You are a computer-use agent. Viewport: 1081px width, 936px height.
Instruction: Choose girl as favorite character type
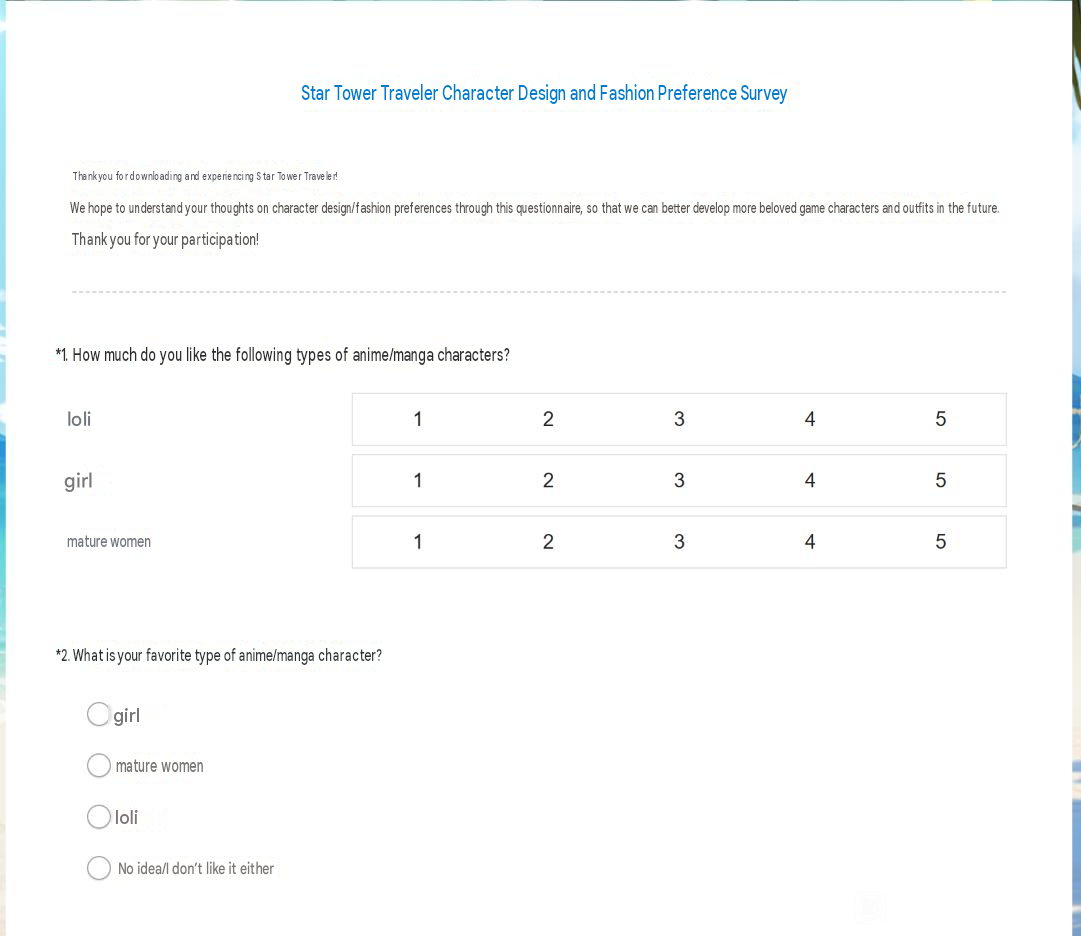(x=99, y=714)
